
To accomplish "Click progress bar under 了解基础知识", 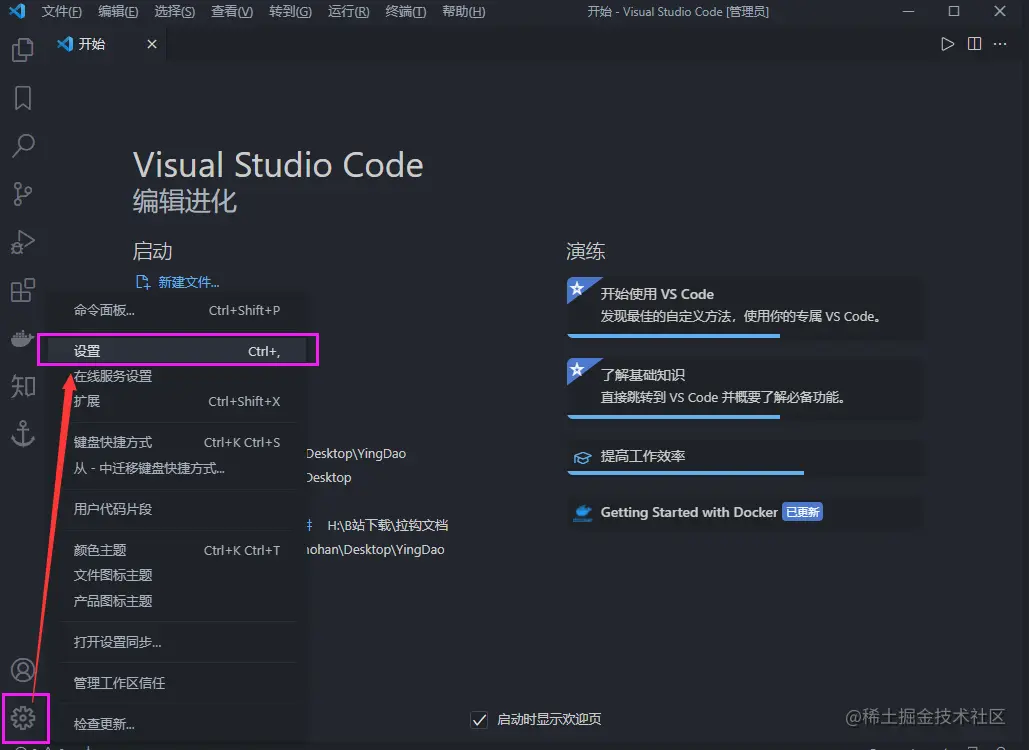I will click(x=673, y=417).
